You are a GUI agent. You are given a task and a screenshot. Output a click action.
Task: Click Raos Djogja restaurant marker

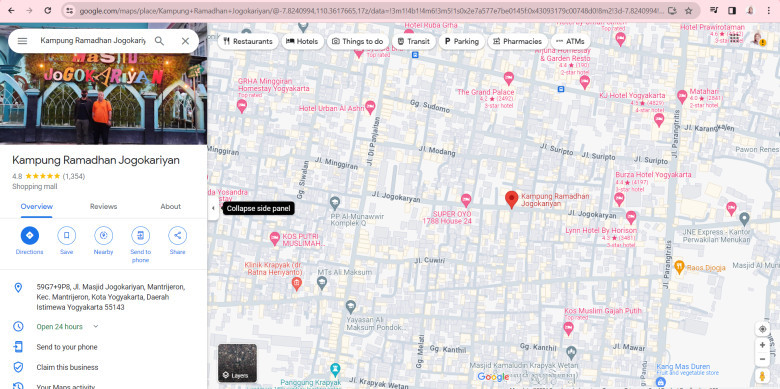point(680,267)
